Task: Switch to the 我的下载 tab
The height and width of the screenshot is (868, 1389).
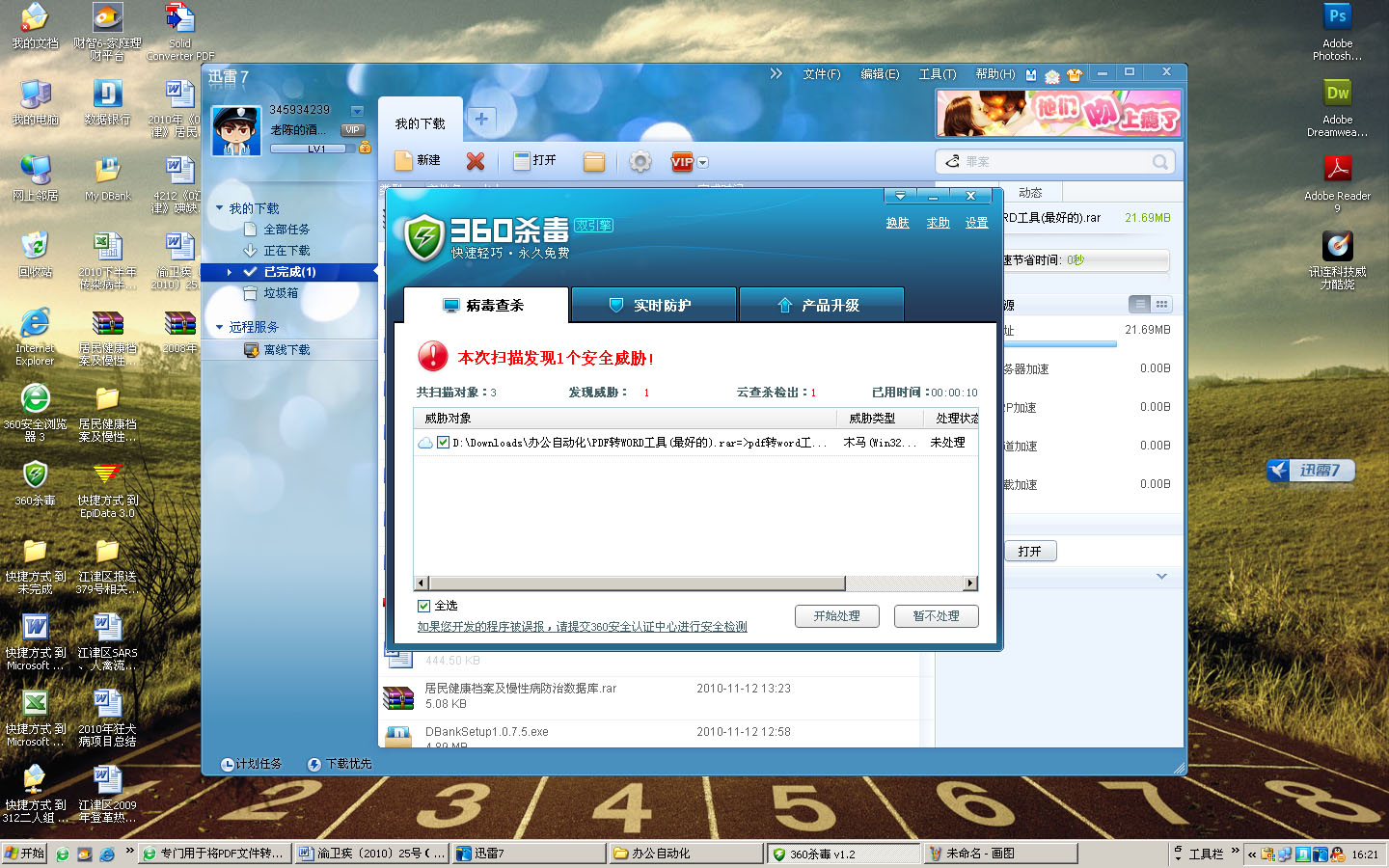Action: [x=421, y=123]
